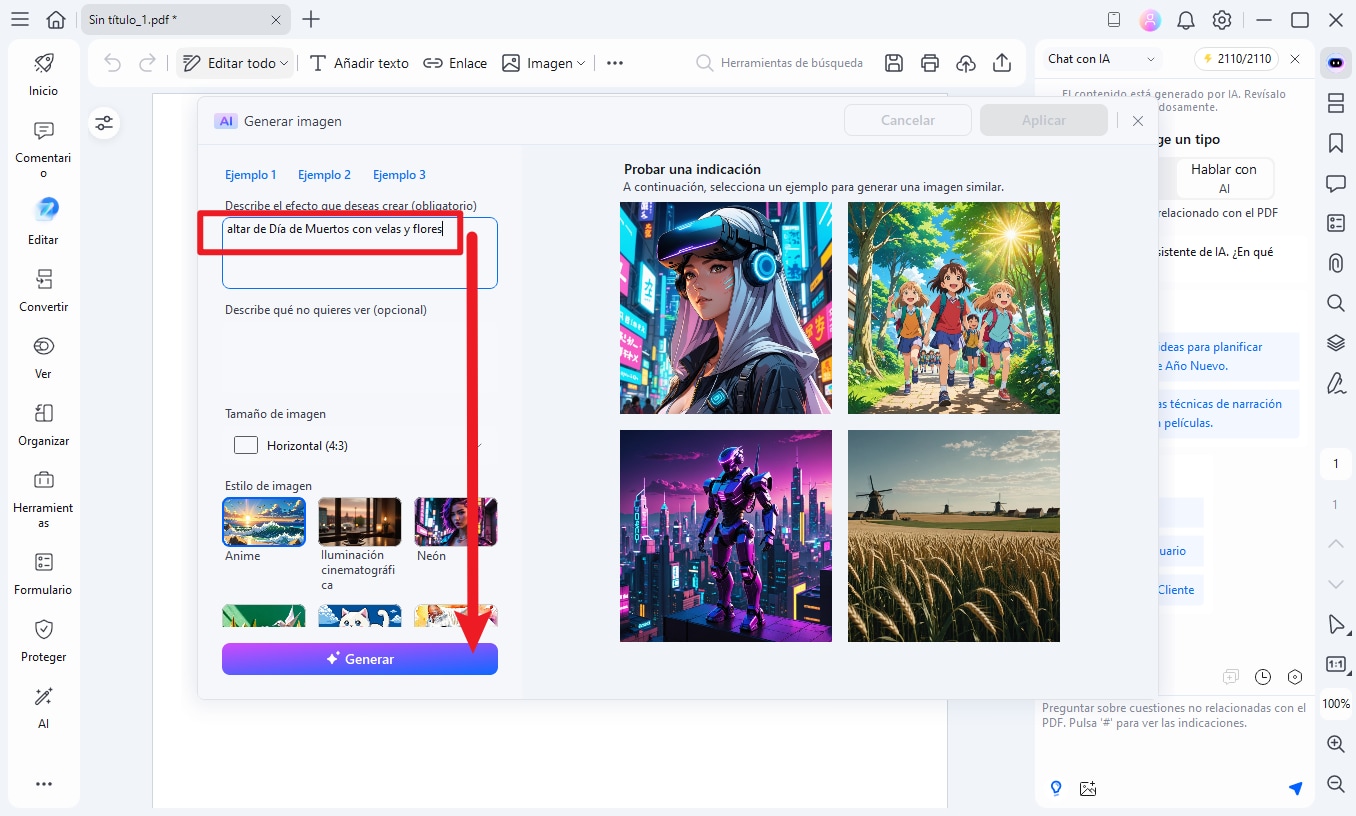This screenshot has width=1356, height=816.
Task: Expand the Horizontal (4:3) size dropdown
Action: 359,445
